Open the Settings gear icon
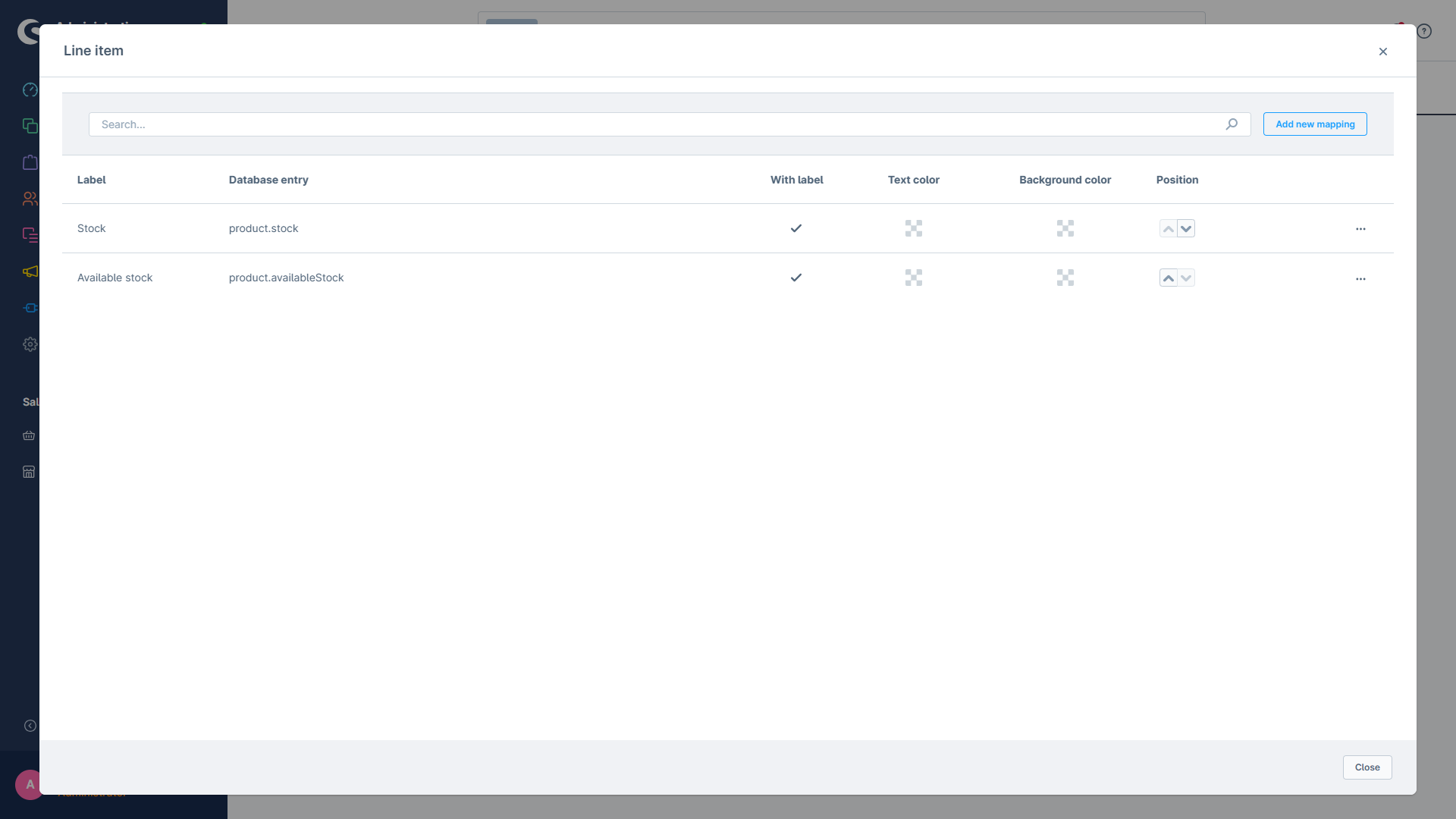This screenshot has width=1456, height=819. pyautogui.click(x=30, y=344)
